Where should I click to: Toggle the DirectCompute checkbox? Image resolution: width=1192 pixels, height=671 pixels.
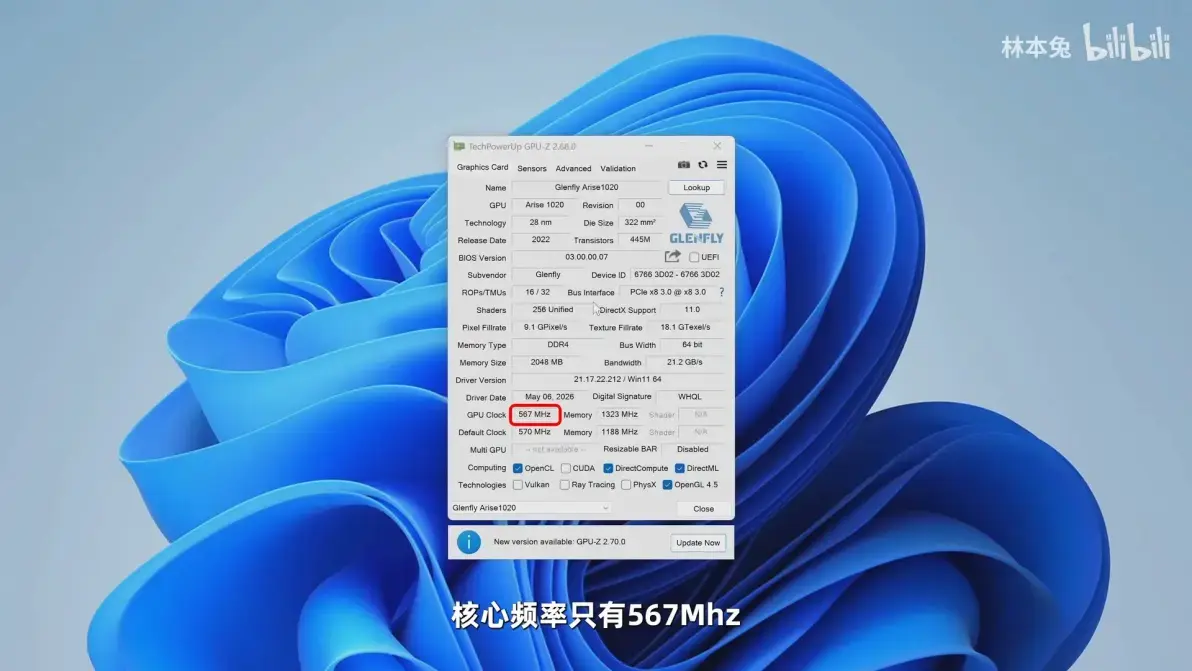pos(608,468)
